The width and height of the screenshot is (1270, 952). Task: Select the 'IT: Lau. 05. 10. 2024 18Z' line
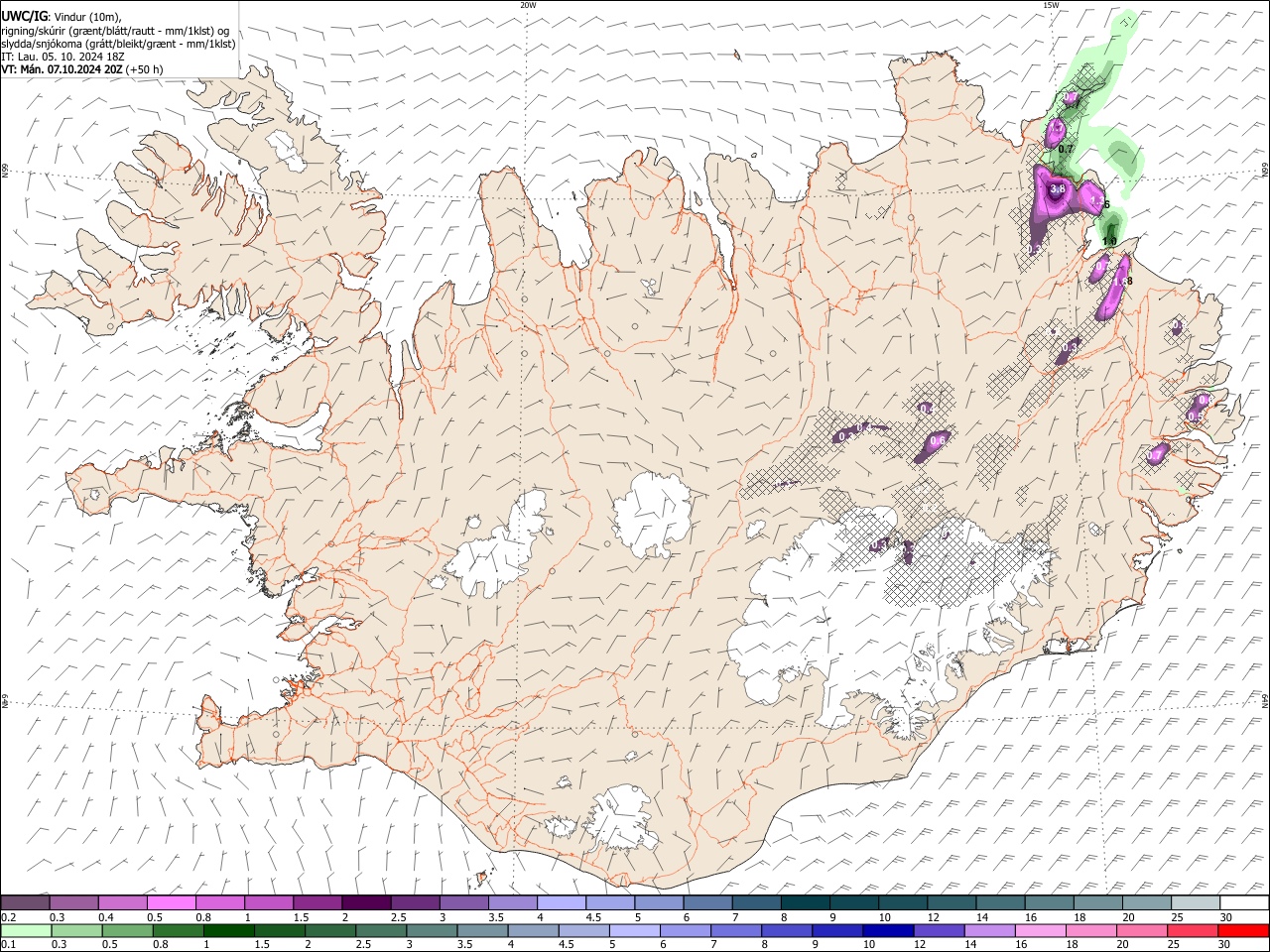click(x=63, y=57)
